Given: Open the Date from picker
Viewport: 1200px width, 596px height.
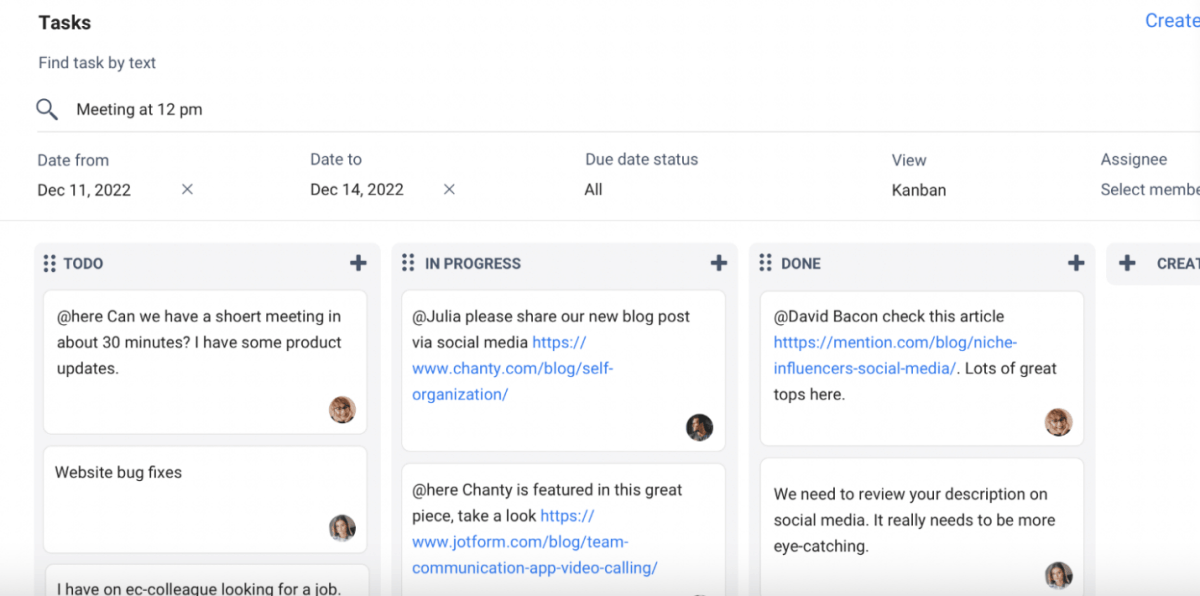Looking at the screenshot, I should pyautogui.click(x=84, y=190).
